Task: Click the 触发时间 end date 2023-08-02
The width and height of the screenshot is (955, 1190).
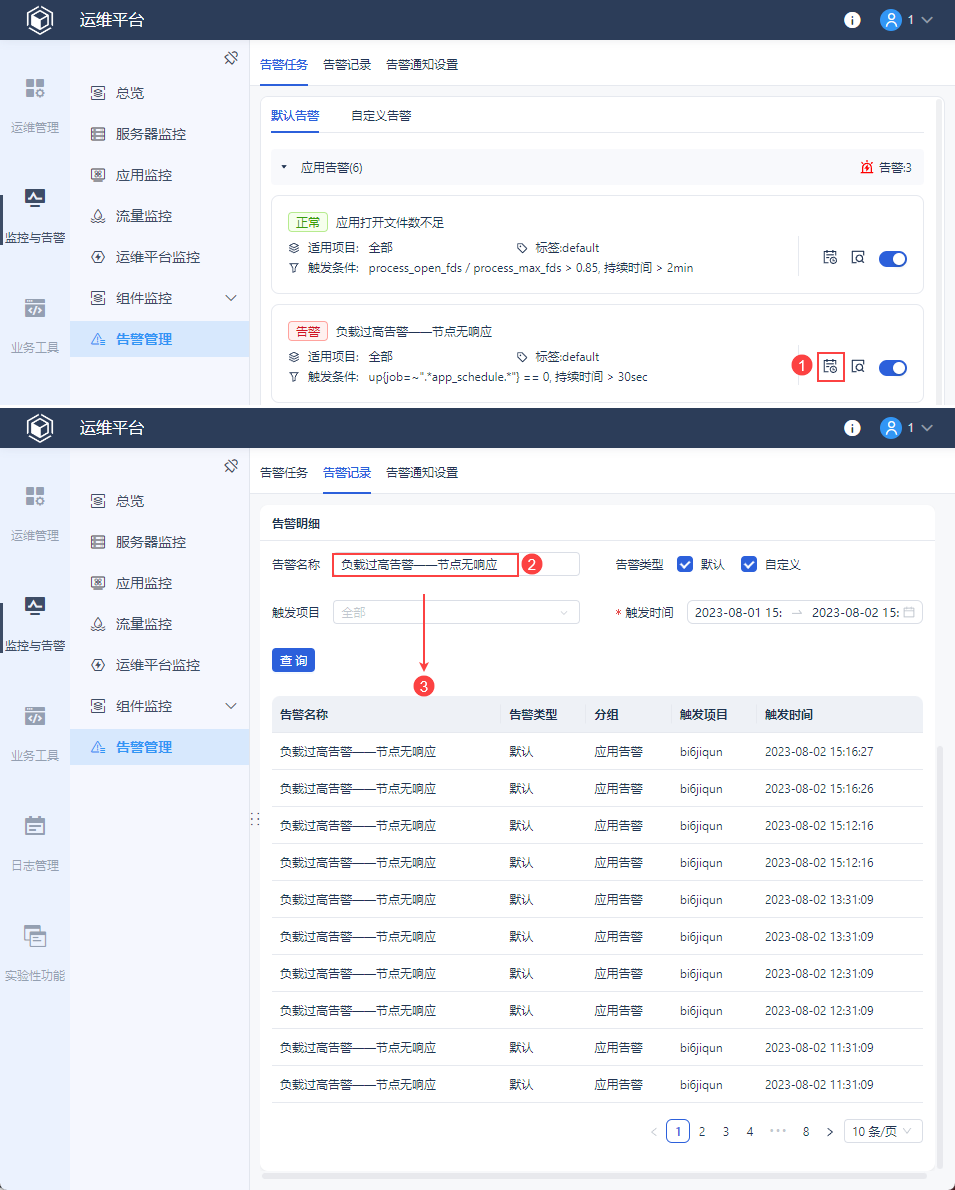Action: click(855, 612)
